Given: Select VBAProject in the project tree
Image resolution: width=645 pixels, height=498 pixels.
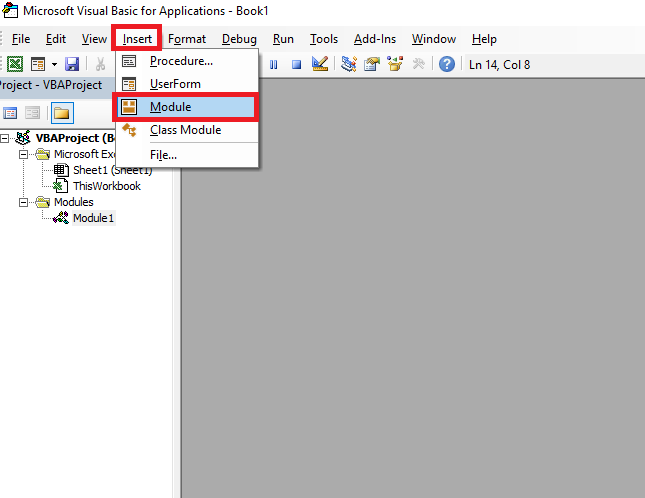Looking at the screenshot, I should 75,138.
